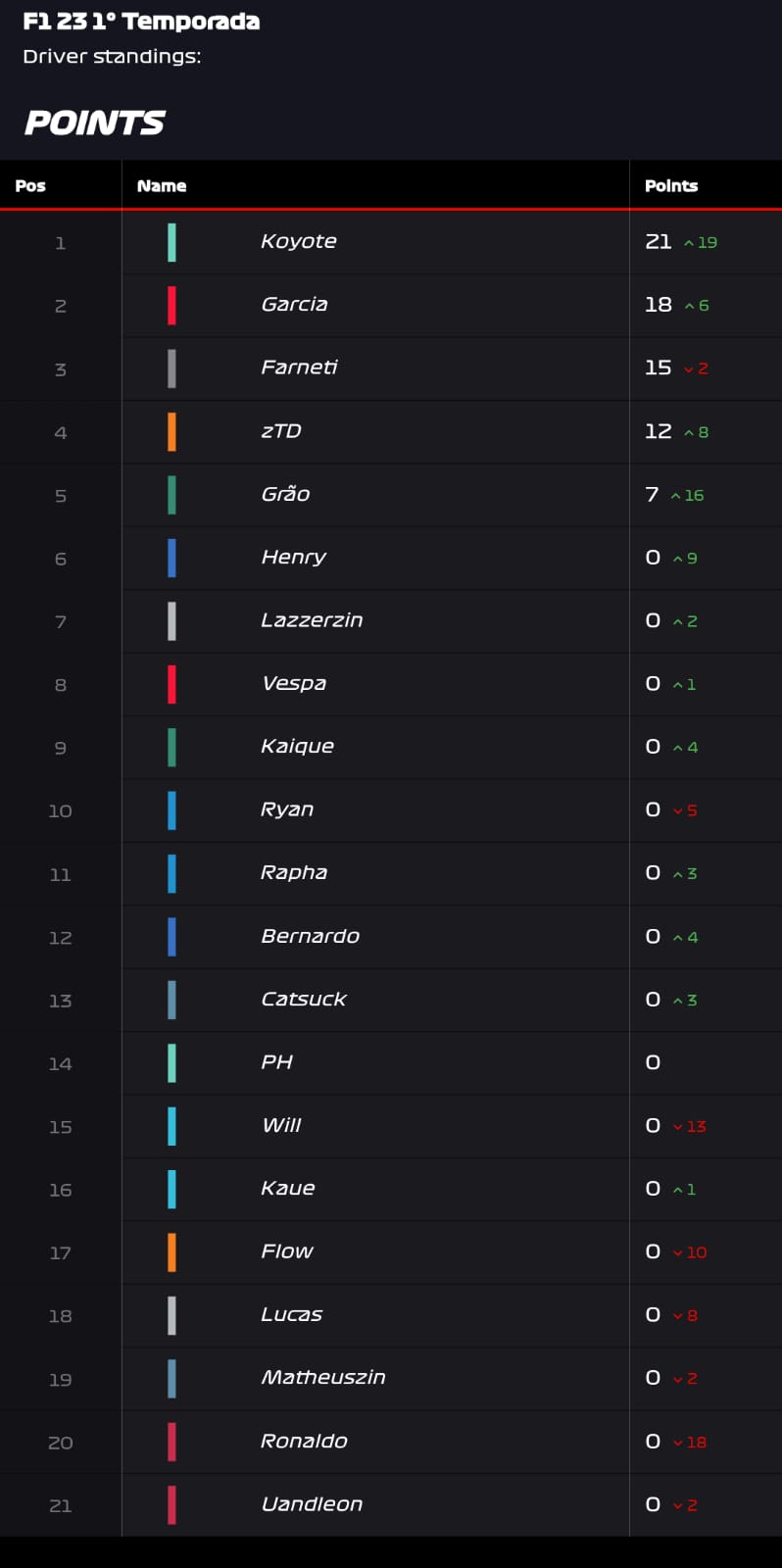Select Uandleon in last position
Screen dimensions: 782x1568
(312, 1504)
